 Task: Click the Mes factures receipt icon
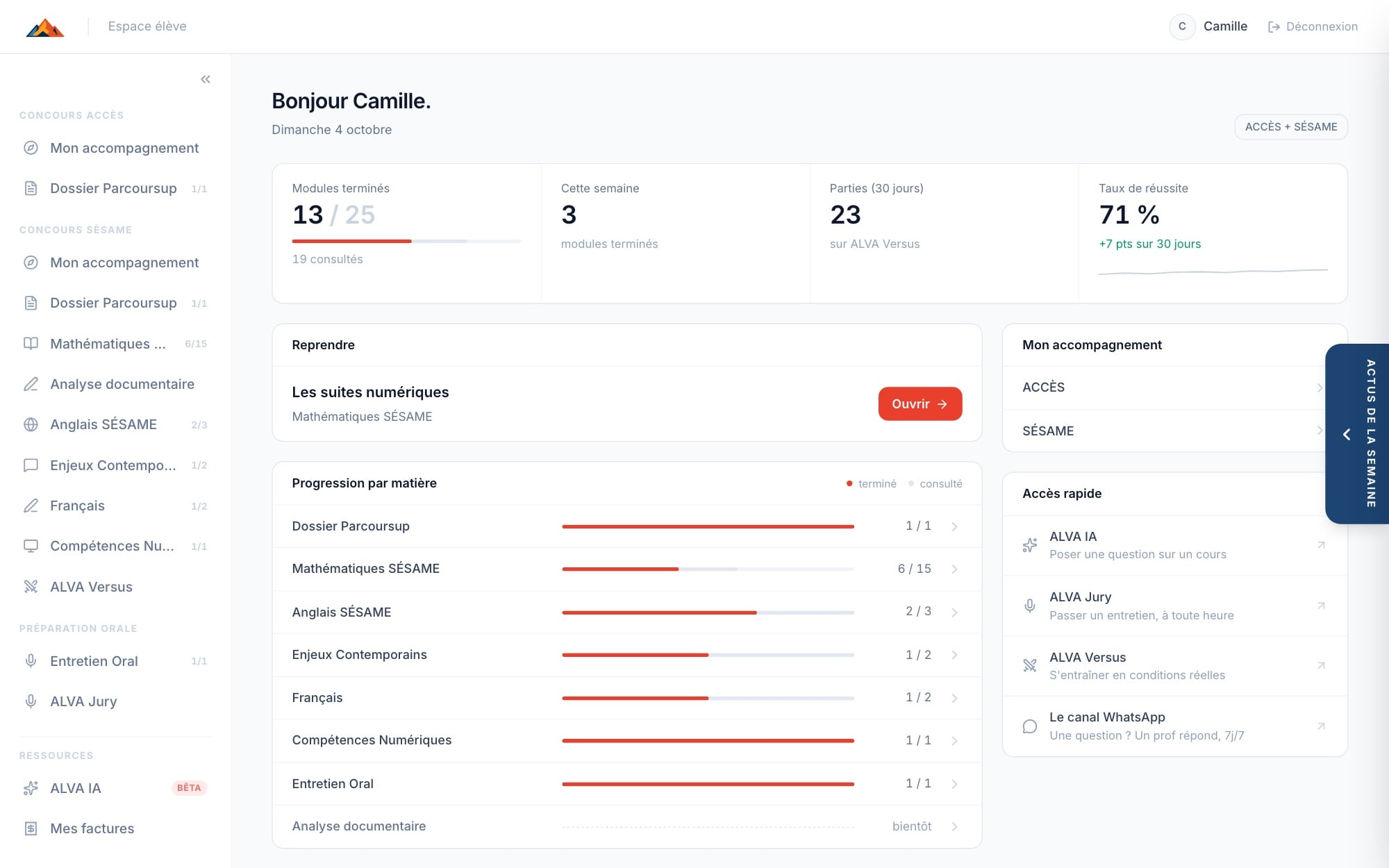(31, 828)
